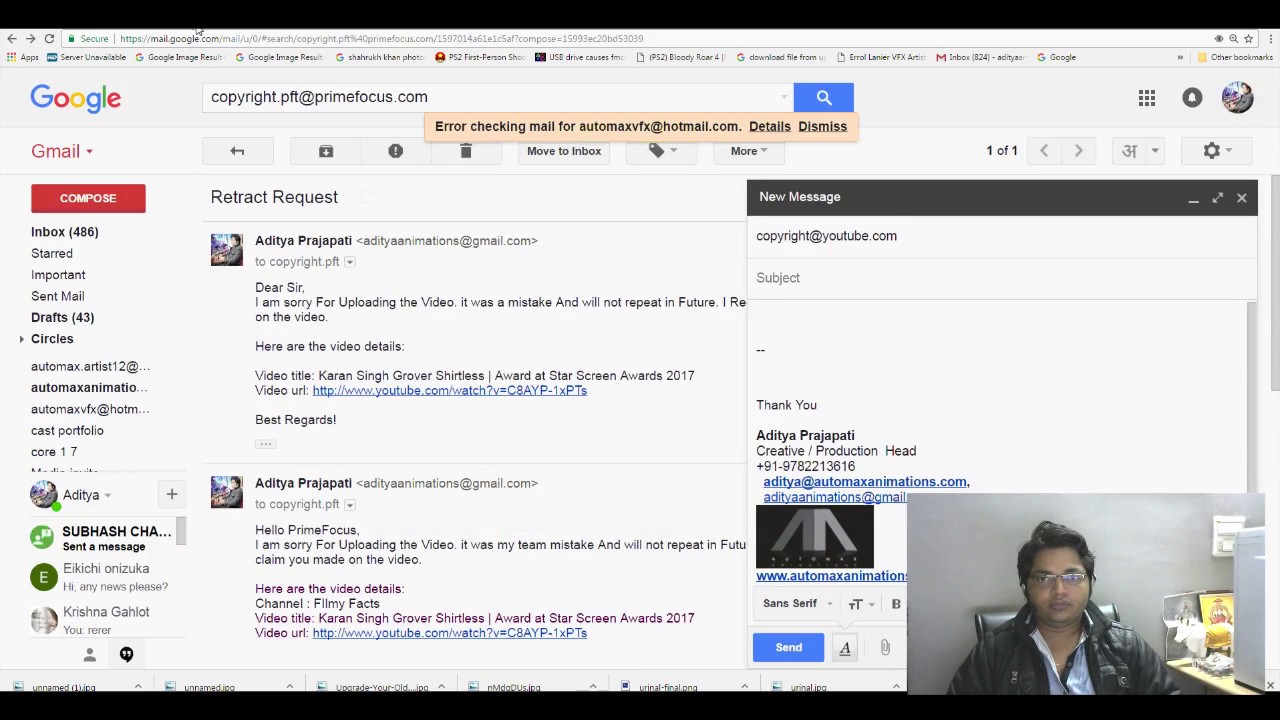Open the Sent Mail folder
1280x720 pixels.
click(57, 296)
